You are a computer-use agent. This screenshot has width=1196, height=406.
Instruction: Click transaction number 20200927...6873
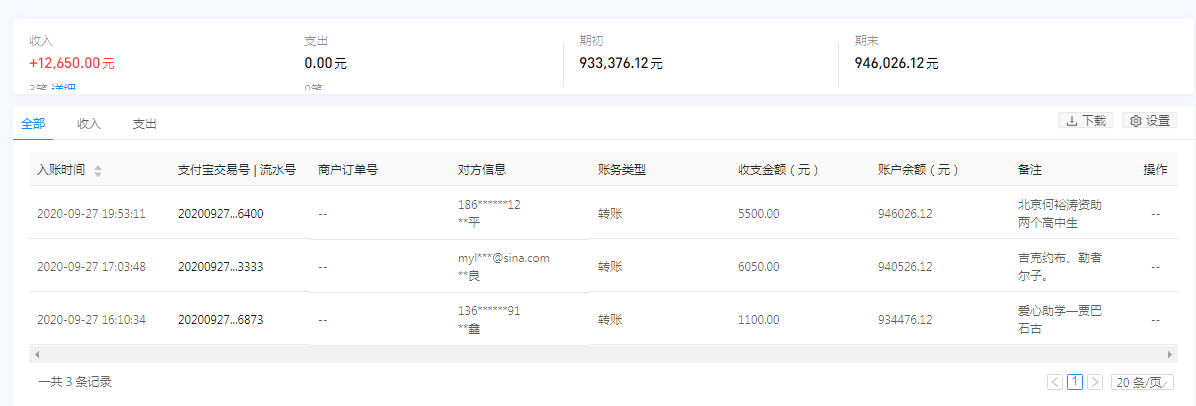point(220,320)
